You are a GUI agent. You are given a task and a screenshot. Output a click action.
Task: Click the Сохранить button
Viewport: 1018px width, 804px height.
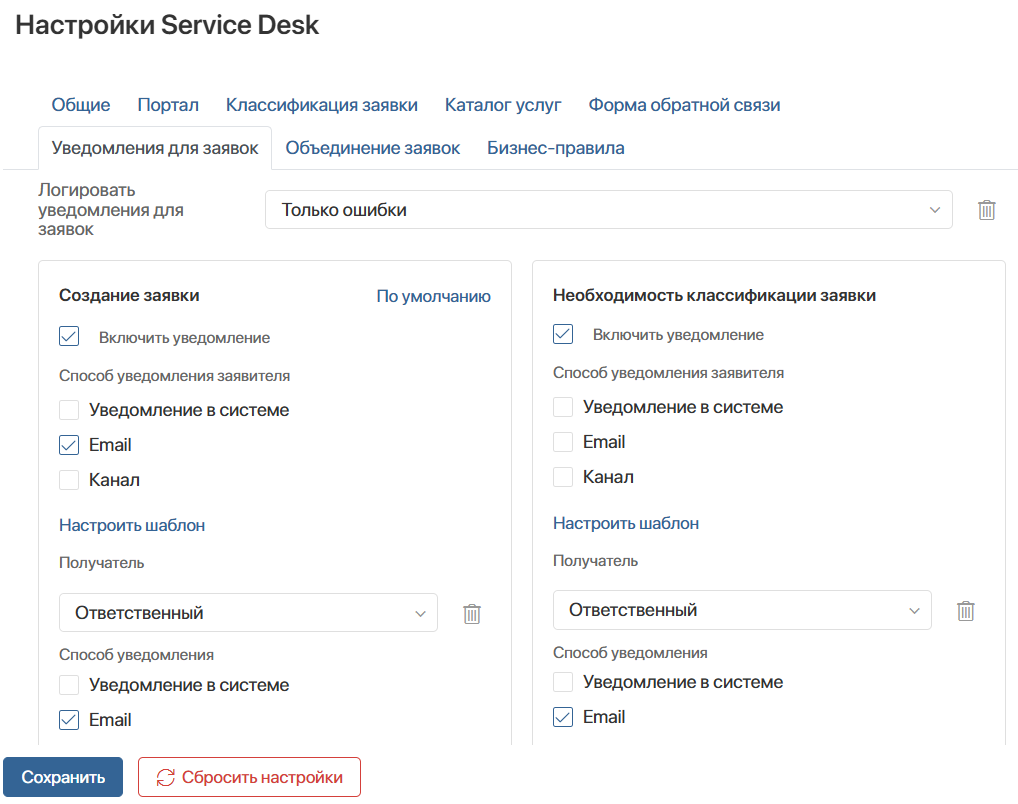pyautogui.click(x=63, y=777)
